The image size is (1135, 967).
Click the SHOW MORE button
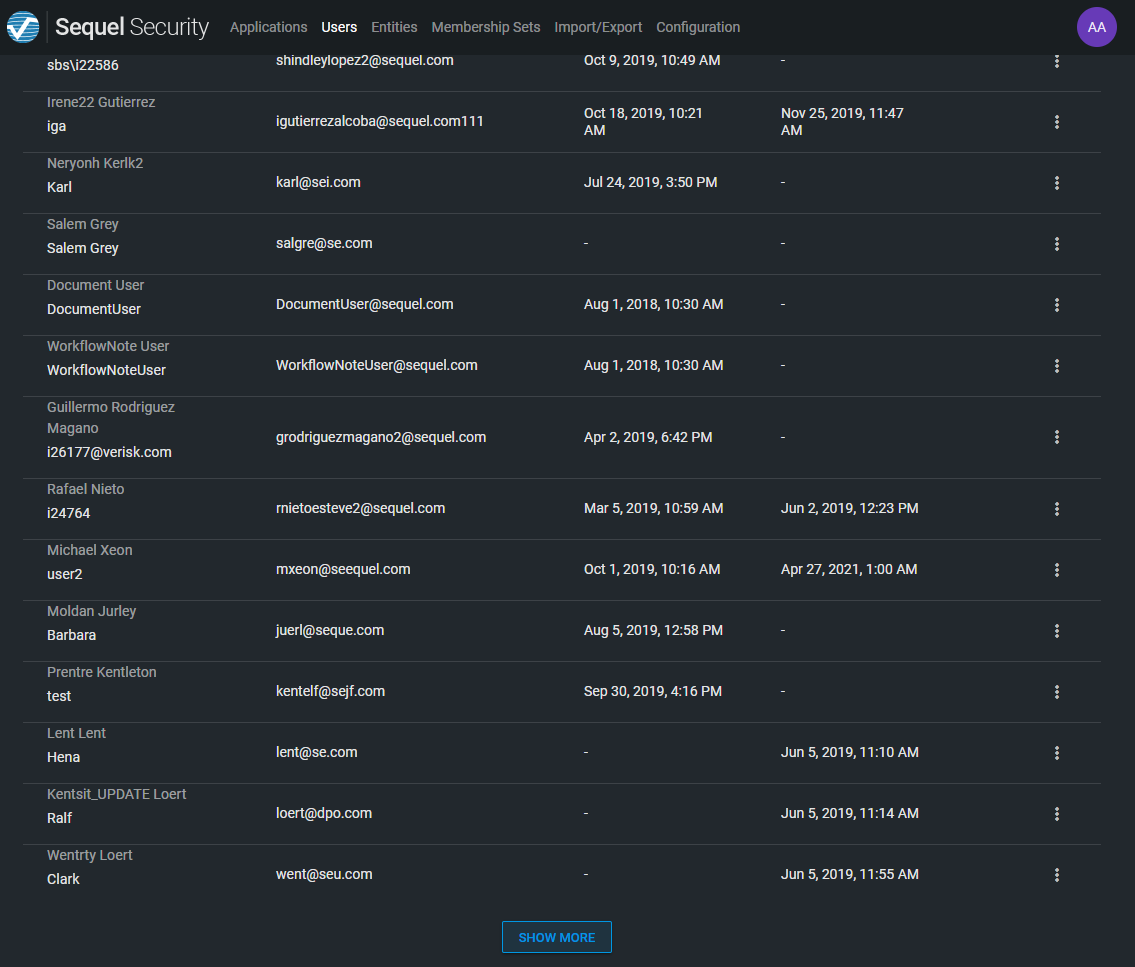pos(557,937)
